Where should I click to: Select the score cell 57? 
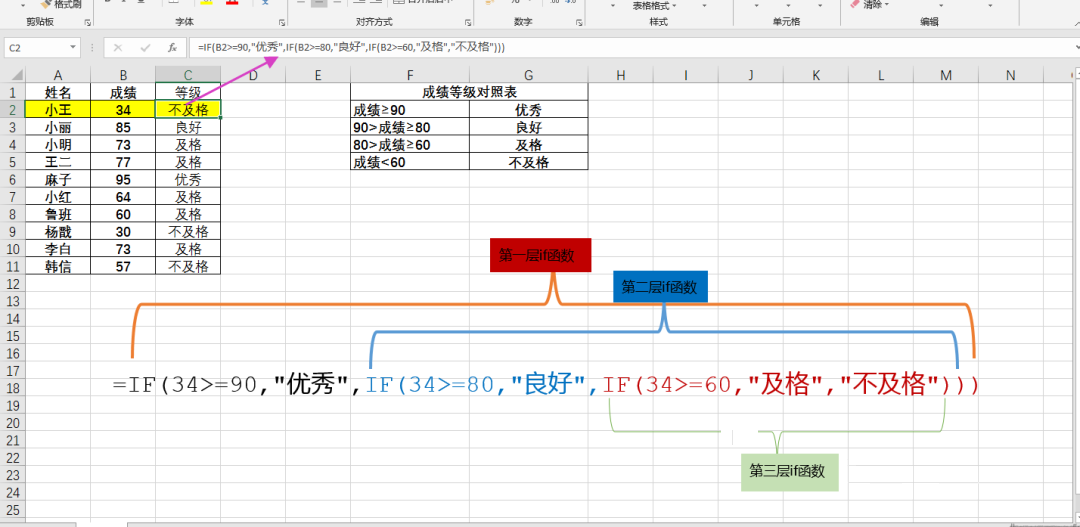(x=123, y=266)
